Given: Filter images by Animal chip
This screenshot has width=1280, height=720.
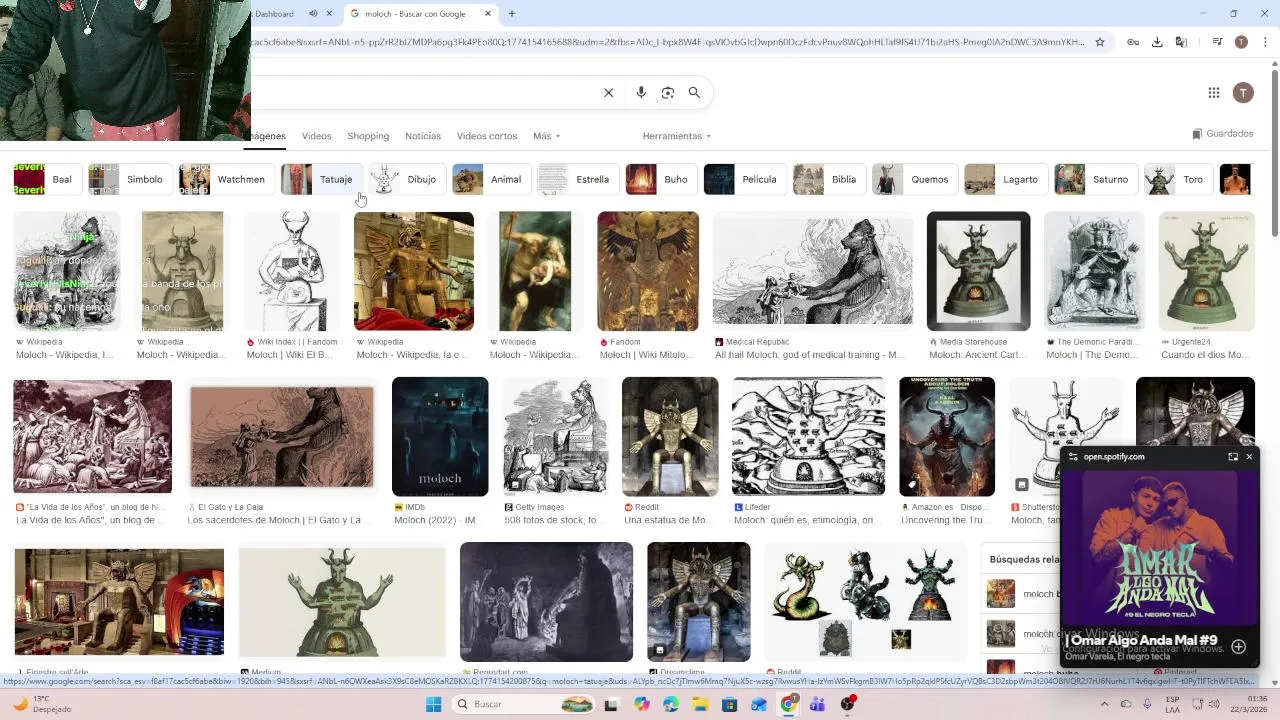Looking at the screenshot, I should coord(491,179).
